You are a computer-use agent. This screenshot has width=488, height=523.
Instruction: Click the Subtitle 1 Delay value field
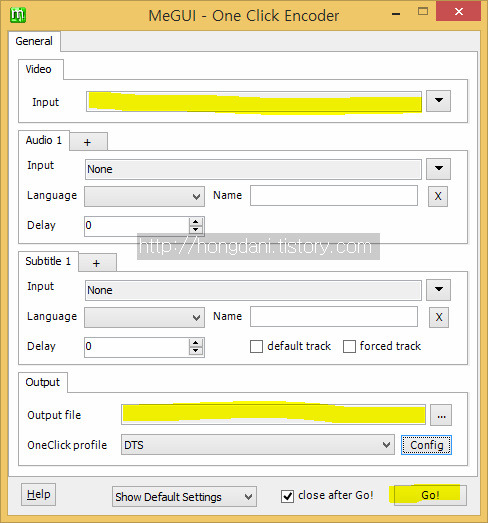pos(137,347)
